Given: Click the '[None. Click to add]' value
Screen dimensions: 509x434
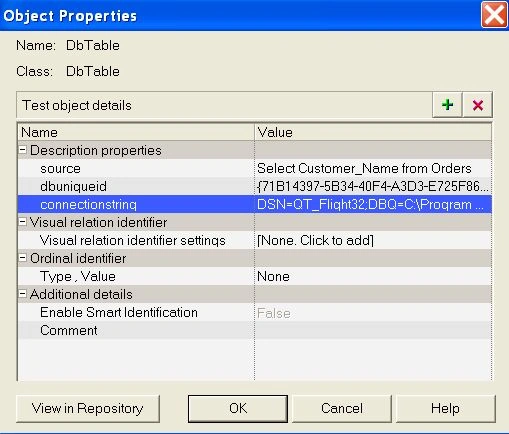Looking at the screenshot, I should 315,240.
